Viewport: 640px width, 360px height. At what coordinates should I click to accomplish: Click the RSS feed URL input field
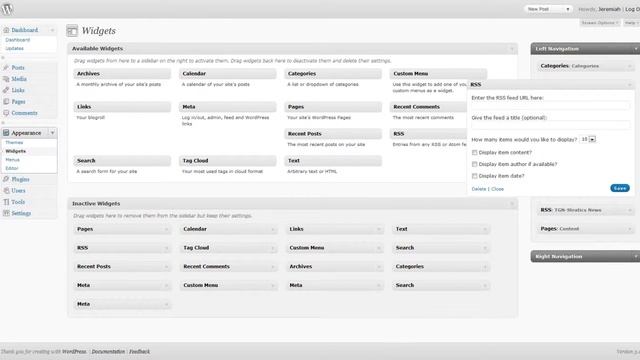click(x=551, y=106)
